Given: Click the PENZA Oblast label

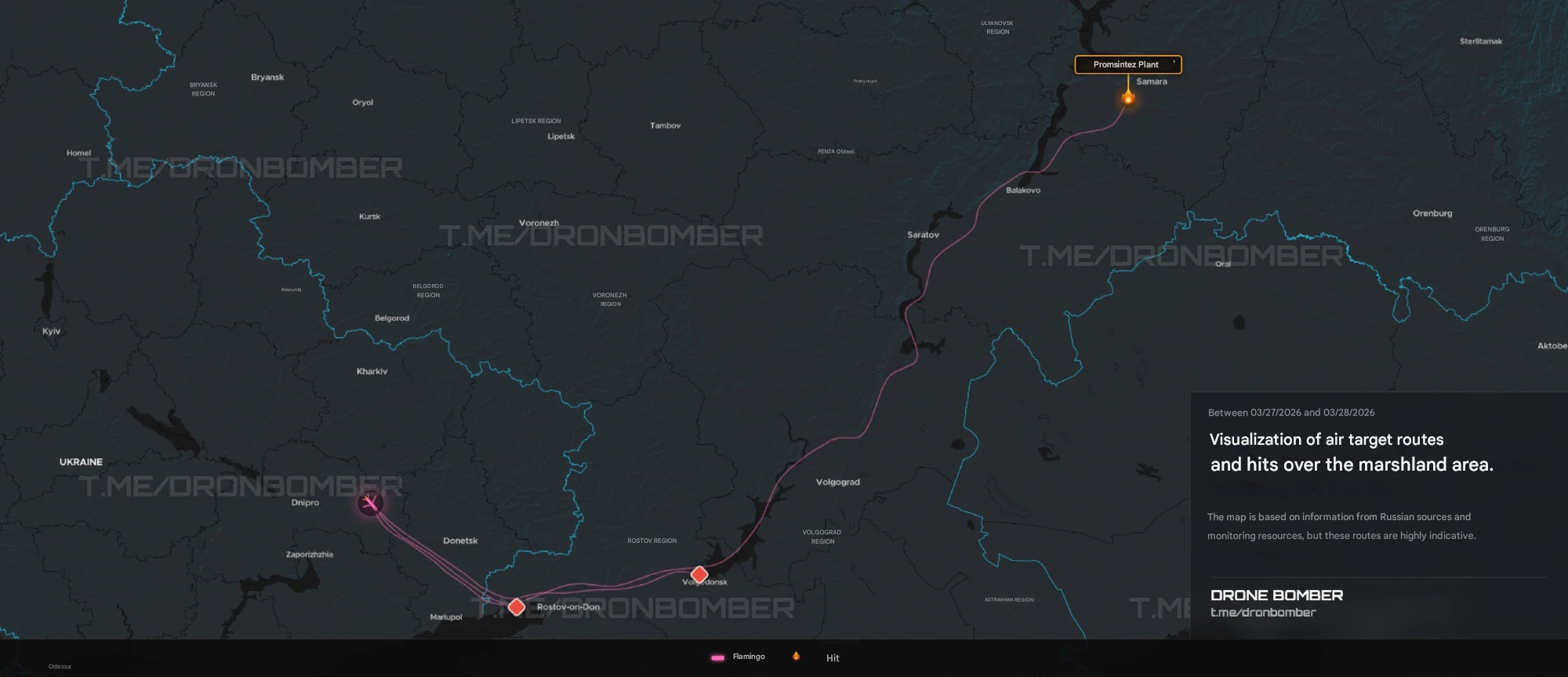Looking at the screenshot, I should (836, 151).
